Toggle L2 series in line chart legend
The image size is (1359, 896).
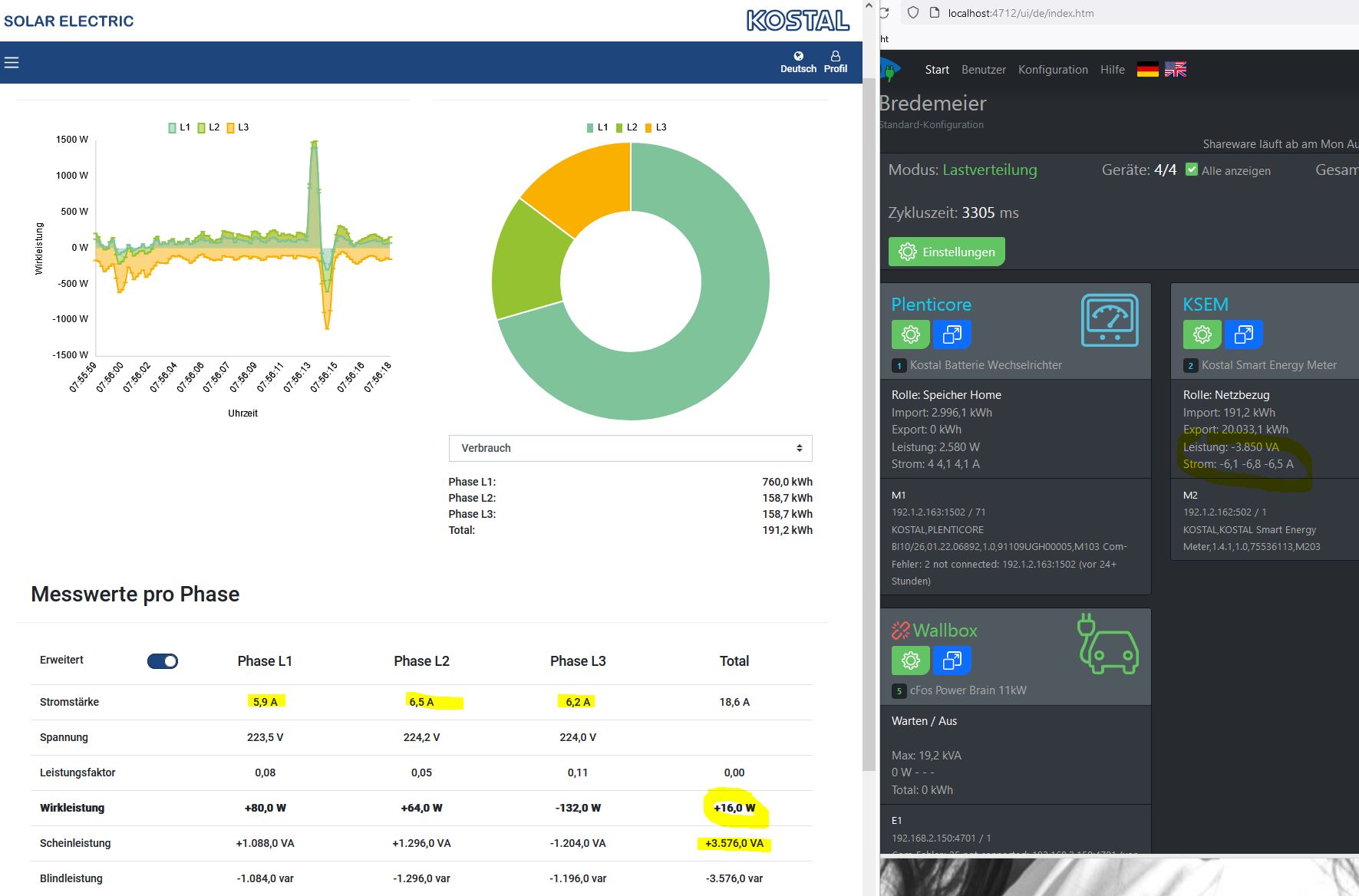(x=208, y=127)
